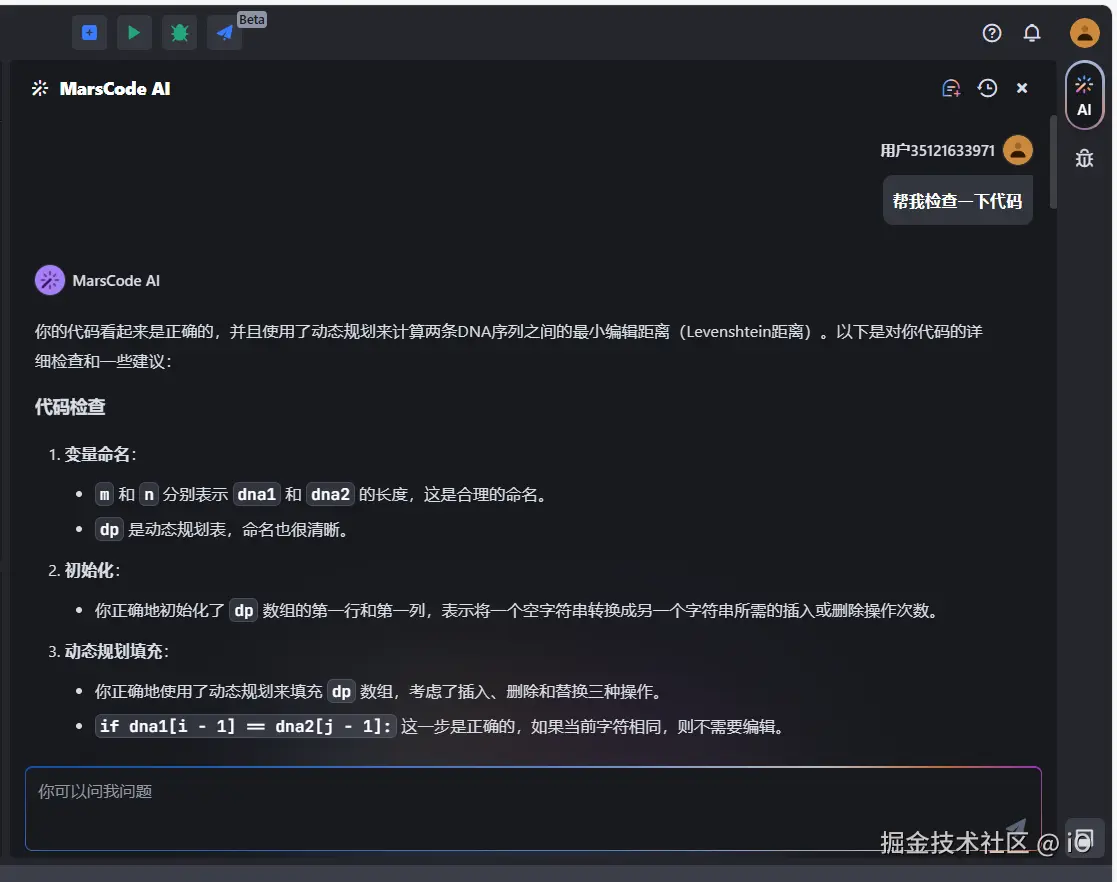Click the if dna1[i - 1] == dna2[j - 1]: code snippet
This screenshot has height=882, width=1117.
pyautogui.click(x=245, y=727)
